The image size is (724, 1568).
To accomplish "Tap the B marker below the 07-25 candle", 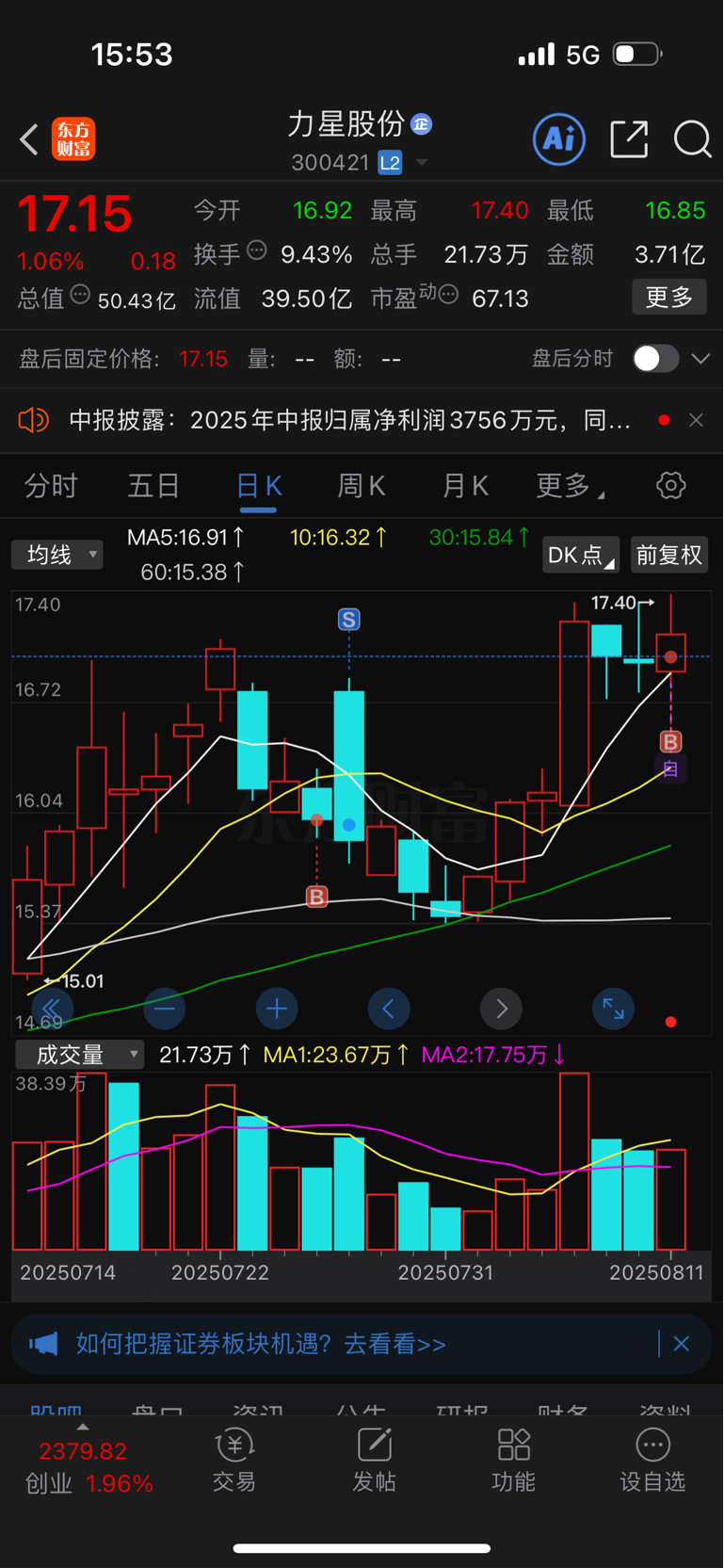I will (317, 897).
